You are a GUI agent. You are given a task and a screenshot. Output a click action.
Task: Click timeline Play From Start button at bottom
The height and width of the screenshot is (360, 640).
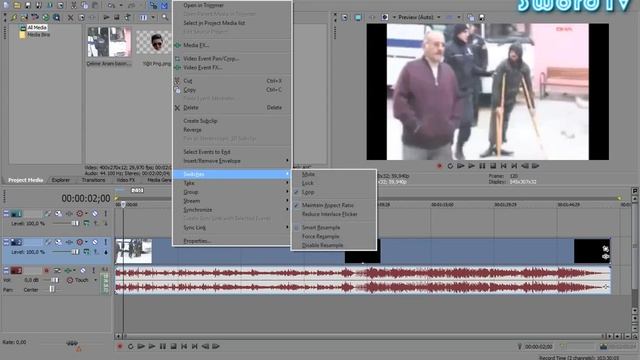141,347
